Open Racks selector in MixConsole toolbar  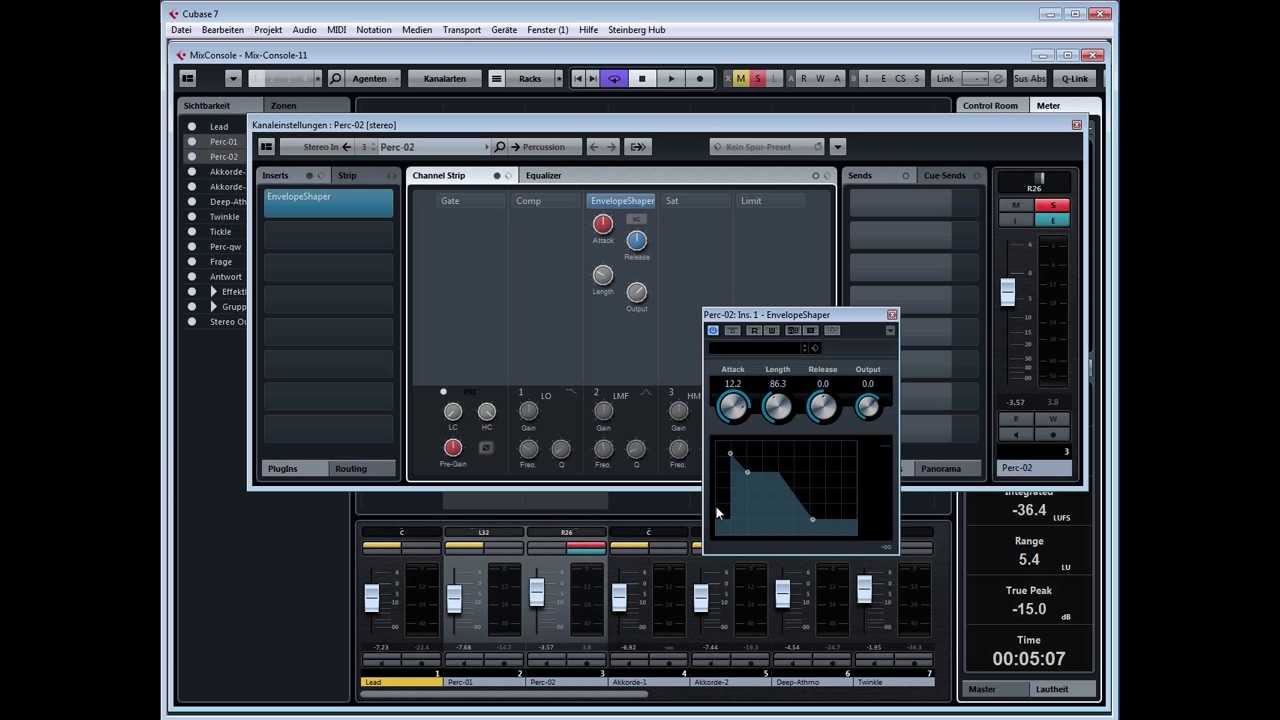[530, 79]
